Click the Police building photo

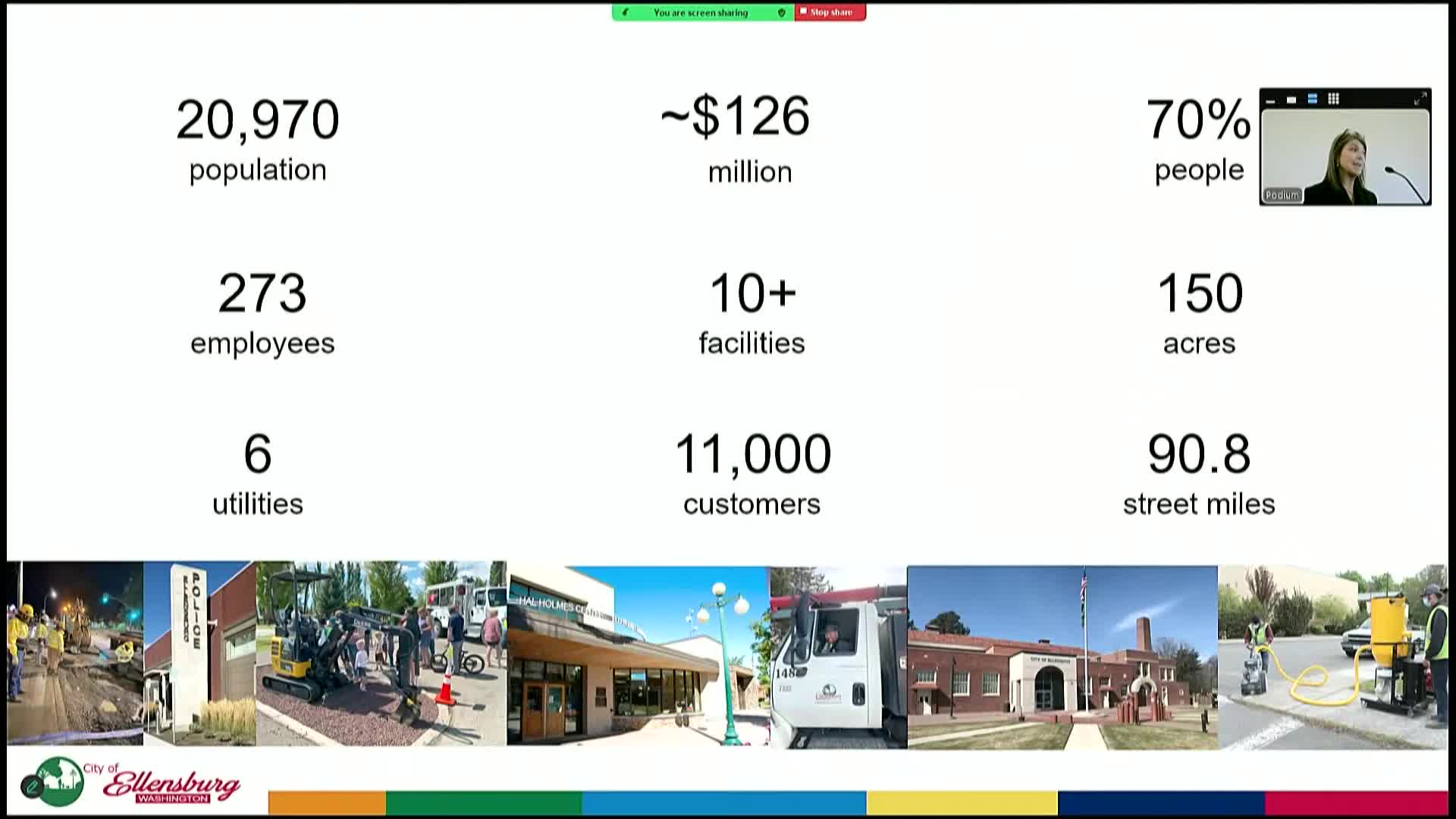(x=199, y=654)
